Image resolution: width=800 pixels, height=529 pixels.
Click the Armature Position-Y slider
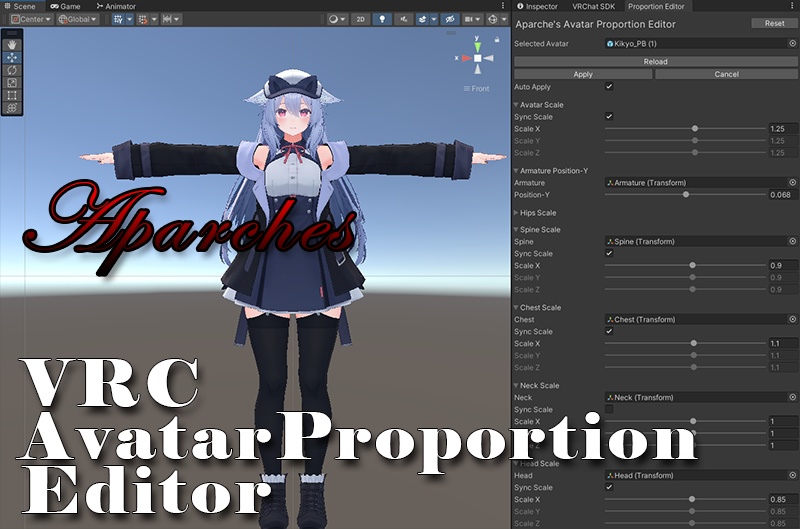[x=685, y=194]
